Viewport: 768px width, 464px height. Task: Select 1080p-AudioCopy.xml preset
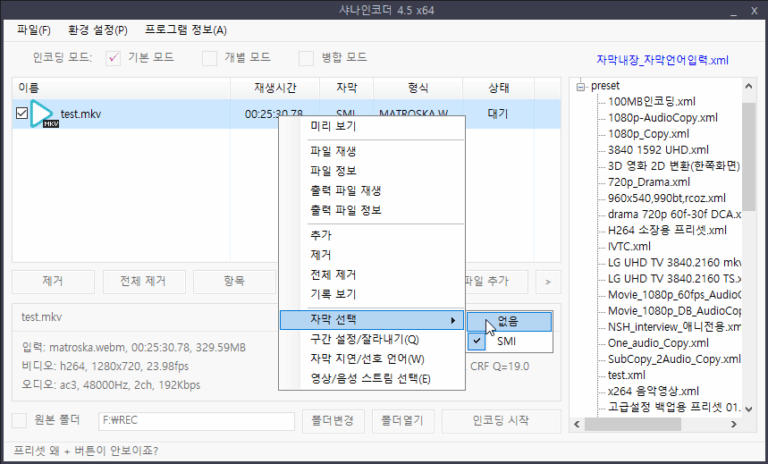tap(663, 118)
